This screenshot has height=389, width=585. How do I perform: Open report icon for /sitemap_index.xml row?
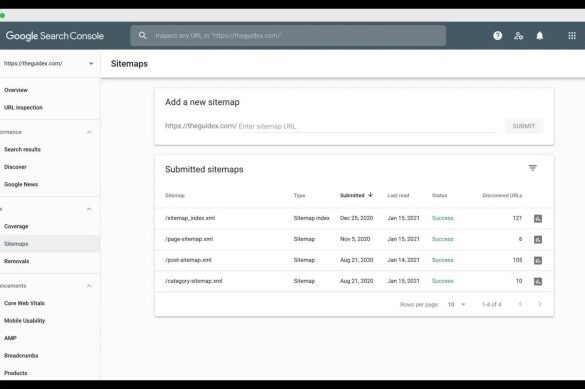click(538, 219)
